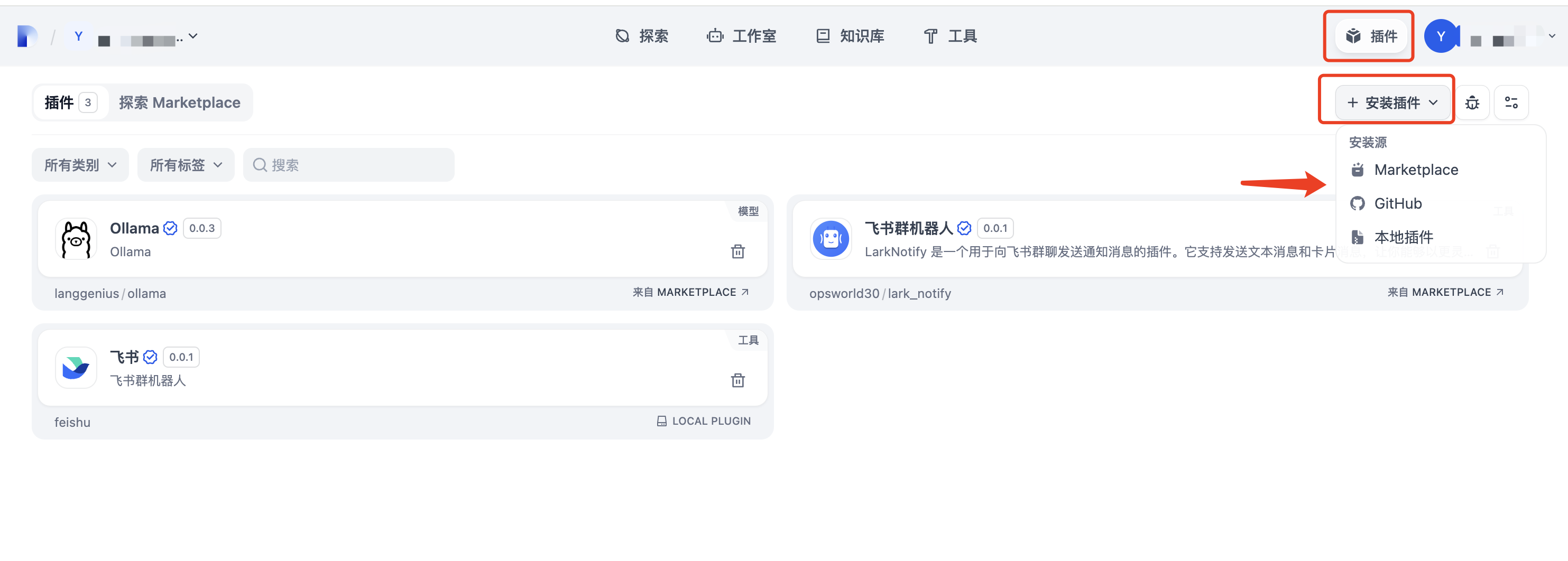Screen dimensions: 1568x561
Task: Click the Dify logo at top left
Action: click(27, 36)
